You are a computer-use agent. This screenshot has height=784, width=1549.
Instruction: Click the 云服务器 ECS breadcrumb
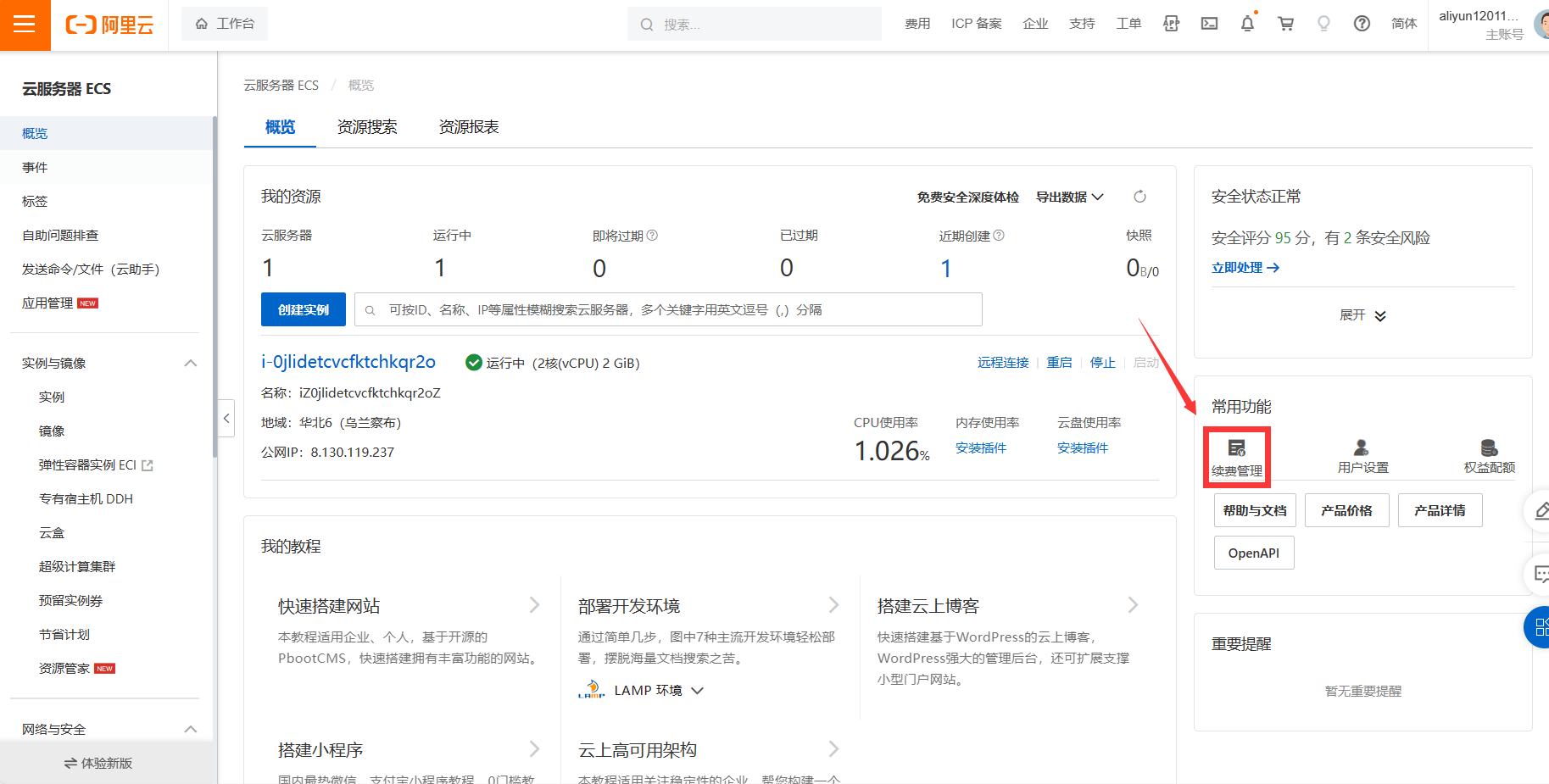point(281,85)
